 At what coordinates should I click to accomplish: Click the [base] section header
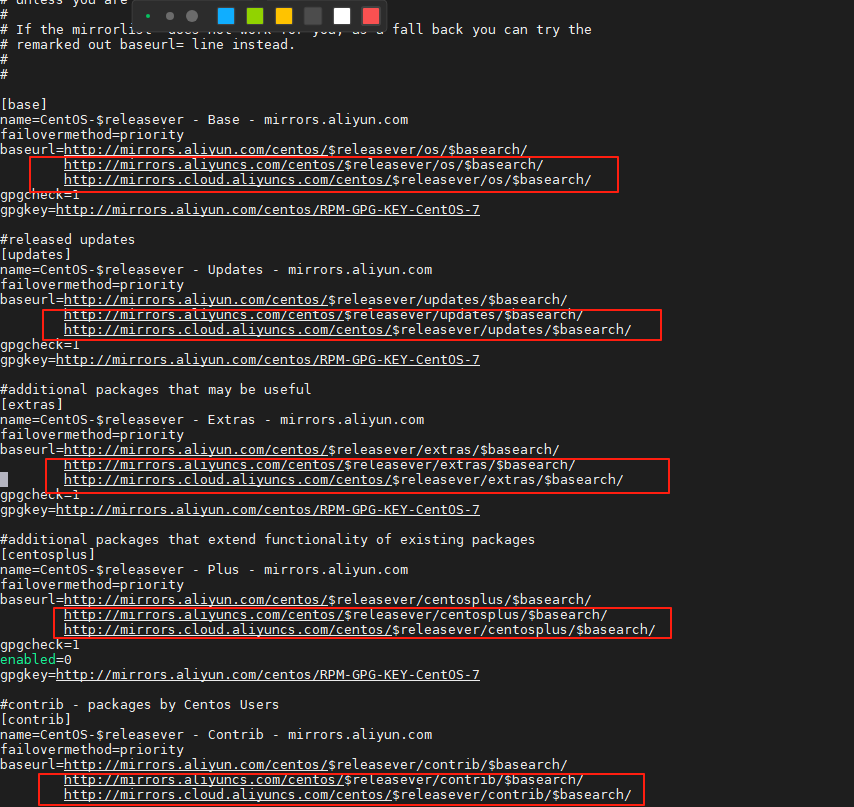24,105
